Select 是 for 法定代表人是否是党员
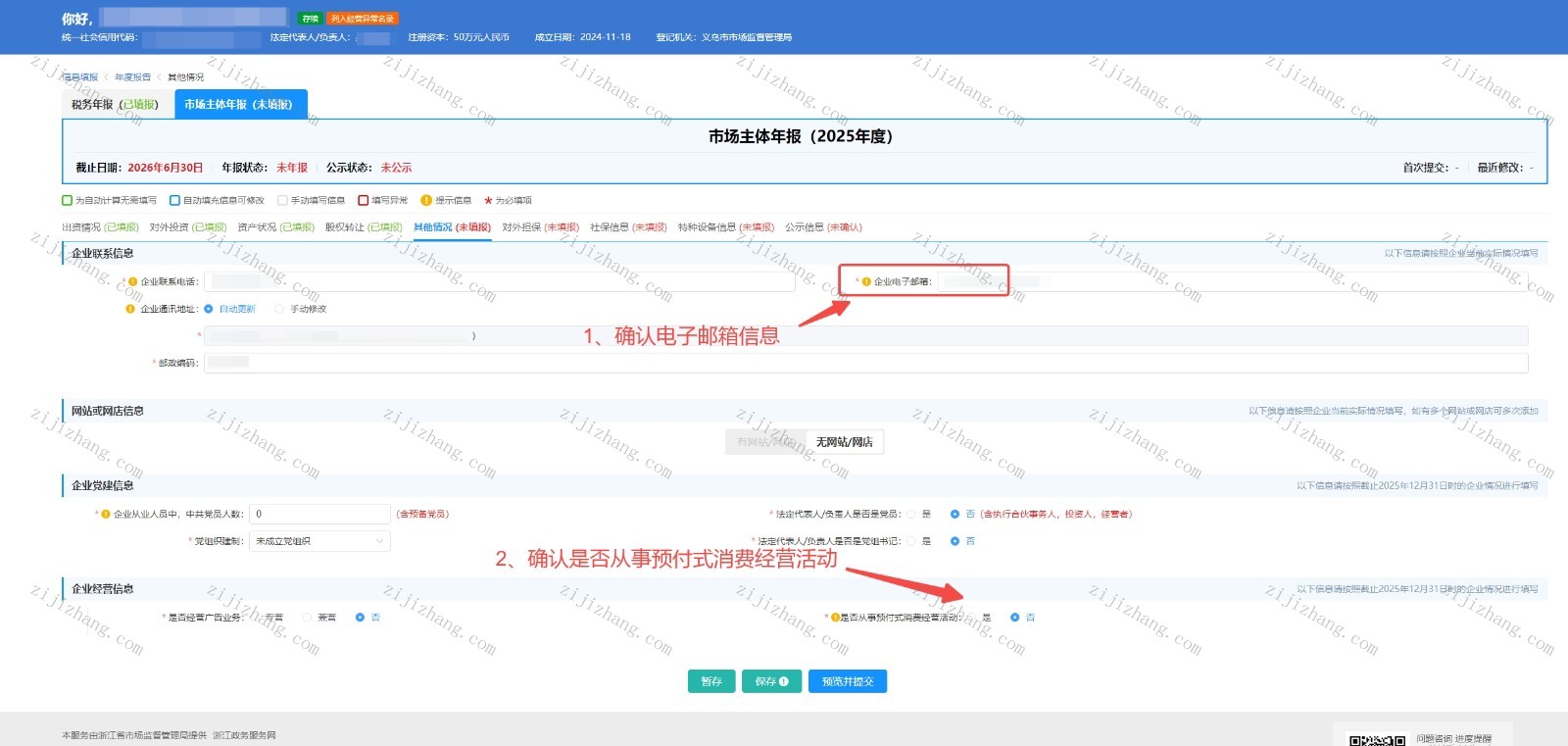Viewport: 1568px width, 746px height. pos(911,514)
